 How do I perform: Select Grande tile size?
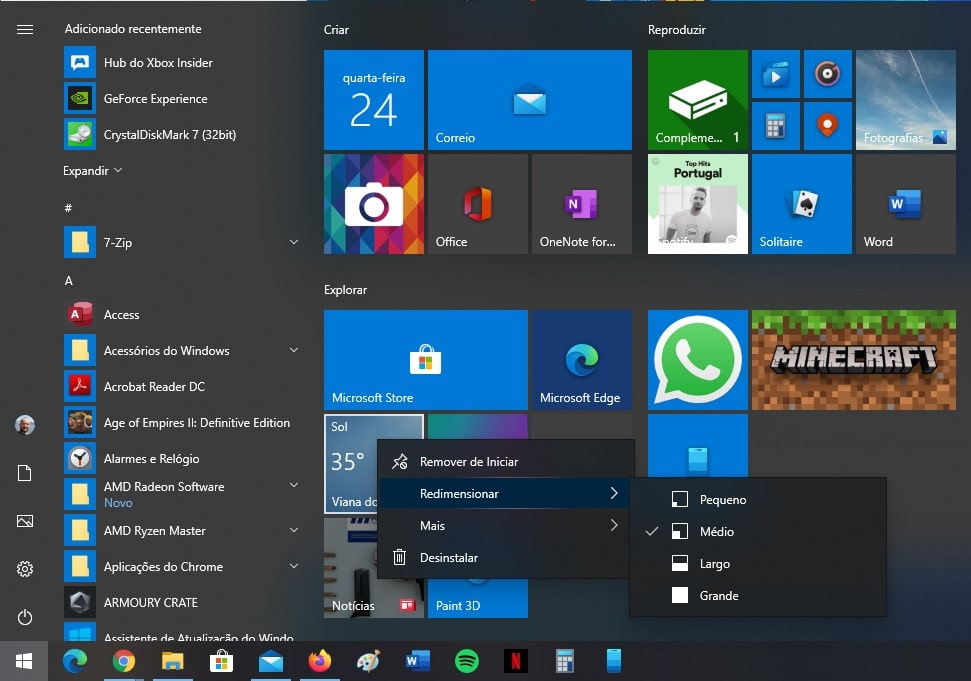tap(758, 596)
